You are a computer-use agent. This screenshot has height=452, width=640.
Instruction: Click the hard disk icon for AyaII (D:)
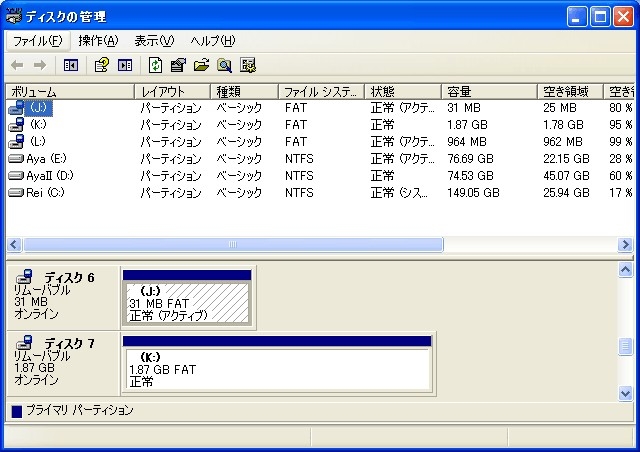16,176
